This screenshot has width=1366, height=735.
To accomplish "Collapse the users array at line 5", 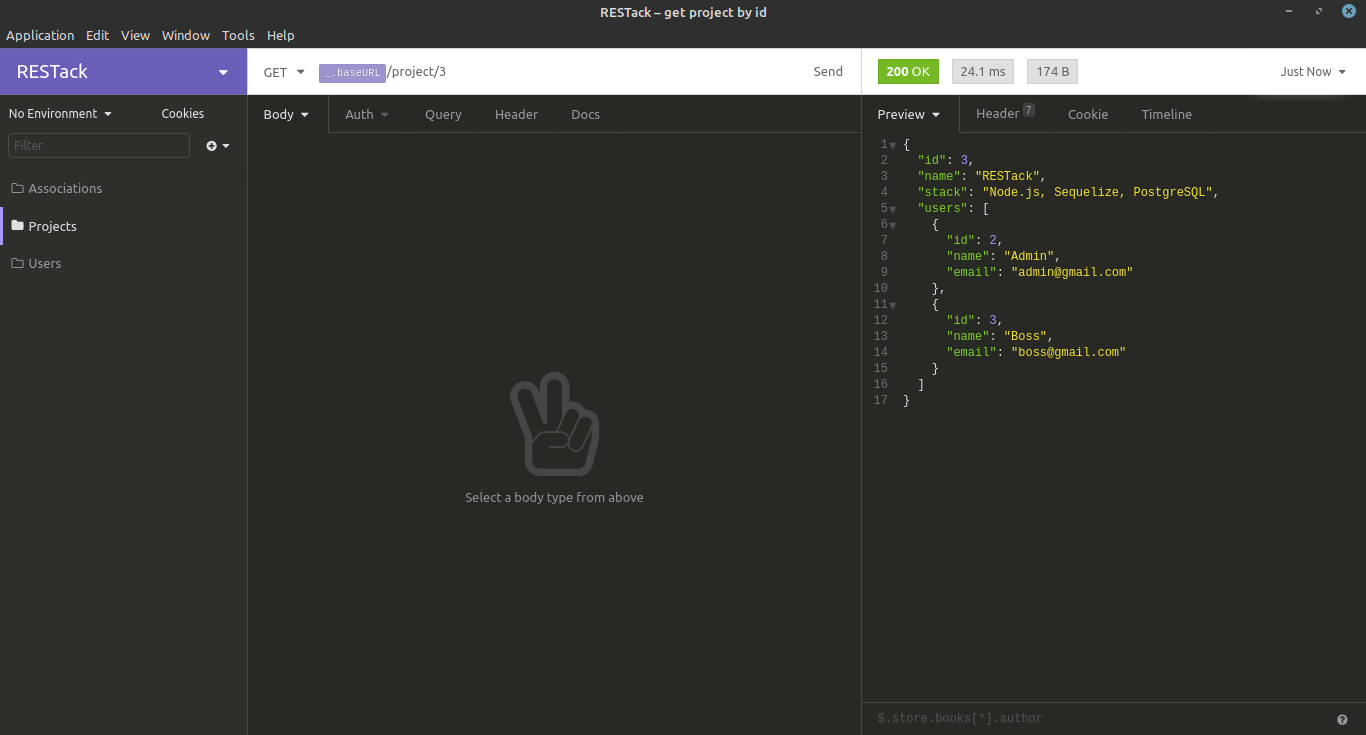I will [892, 209].
